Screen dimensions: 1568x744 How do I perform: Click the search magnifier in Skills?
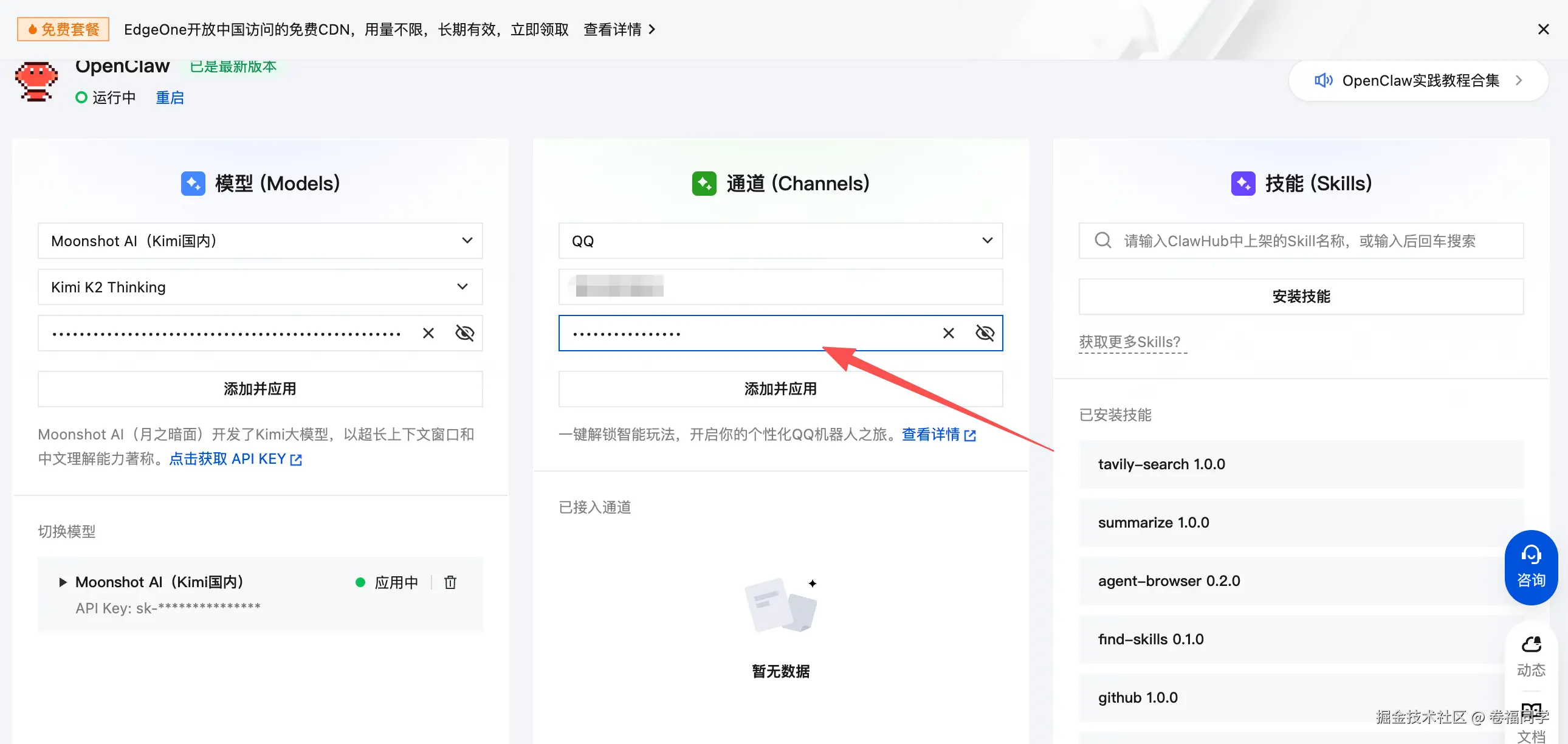point(1102,241)
